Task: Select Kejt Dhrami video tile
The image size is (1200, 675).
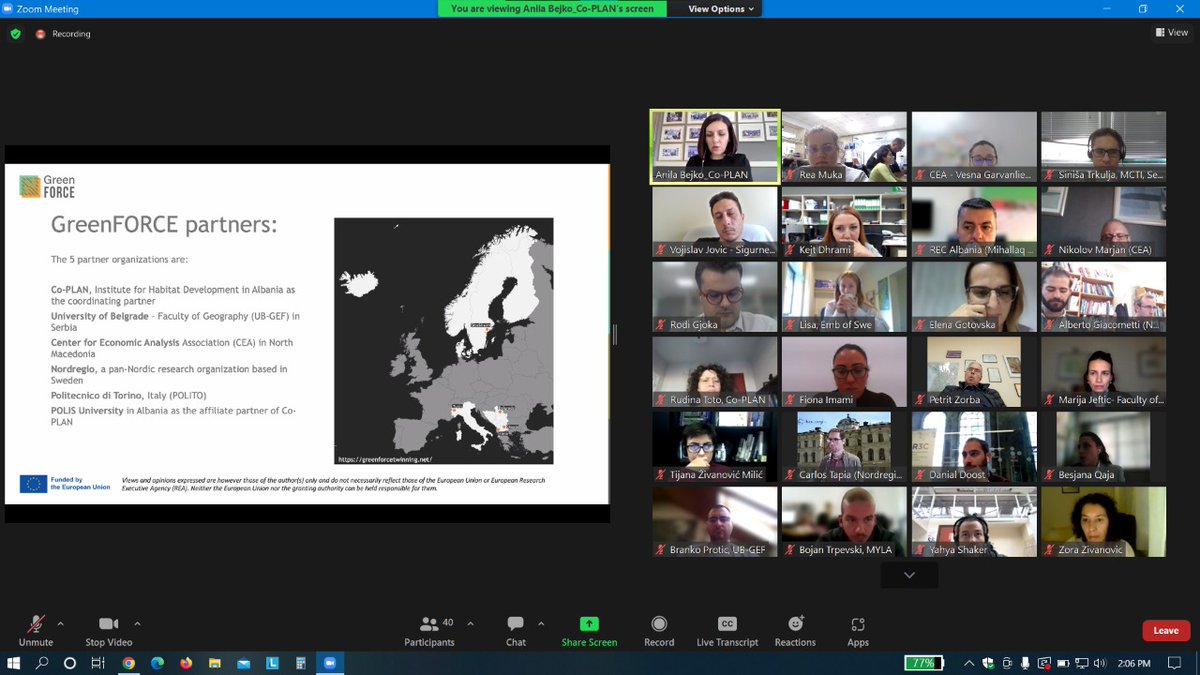Action: [844, 221]
